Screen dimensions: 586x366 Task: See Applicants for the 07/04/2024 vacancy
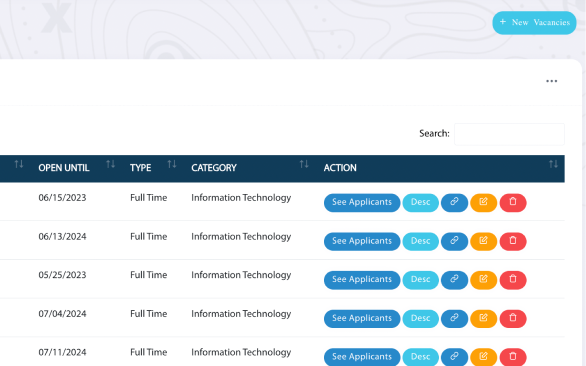pos(362,319)
